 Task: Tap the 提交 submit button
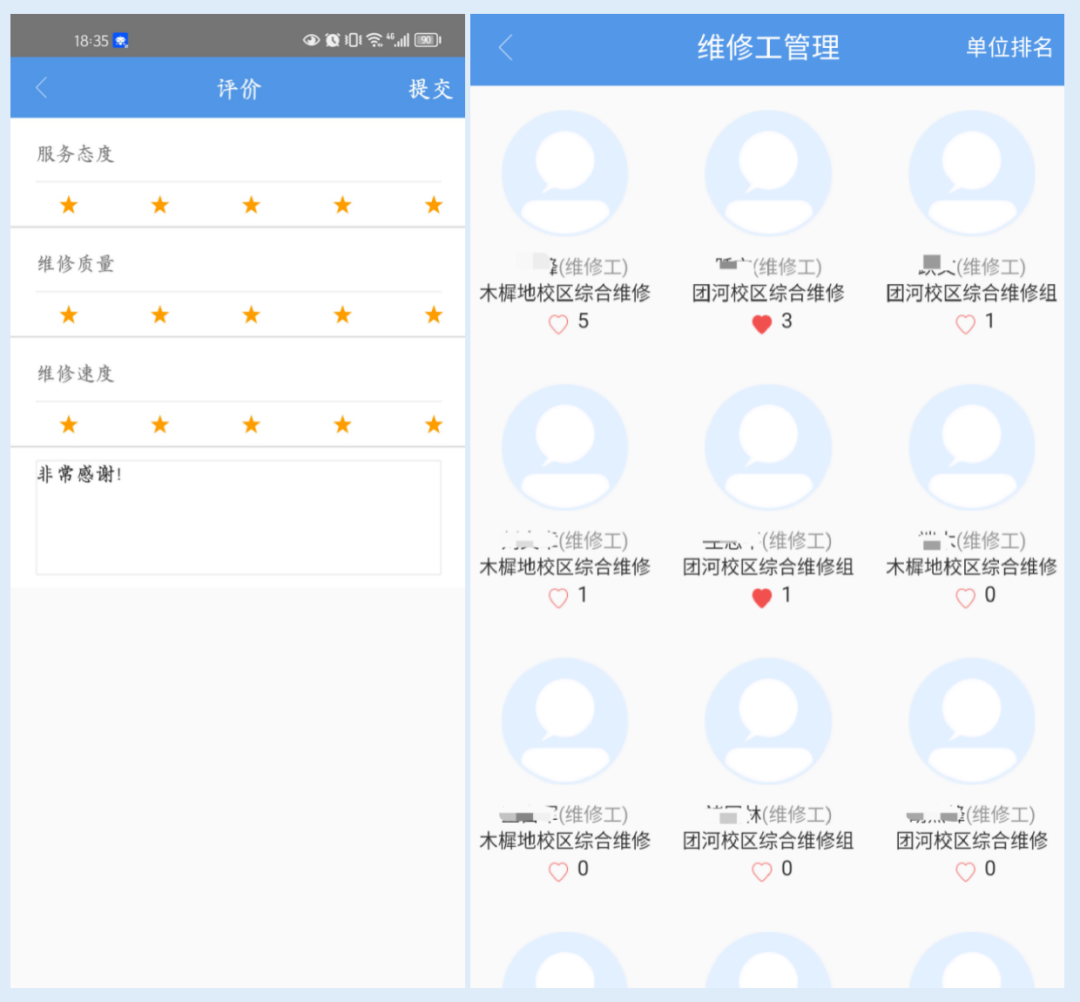coord(430,90)
